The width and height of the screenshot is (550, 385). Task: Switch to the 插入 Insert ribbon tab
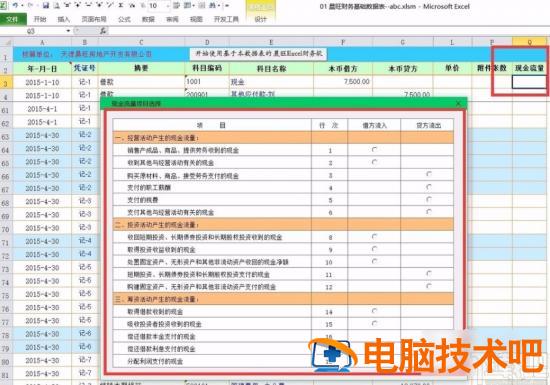[63, 19]
